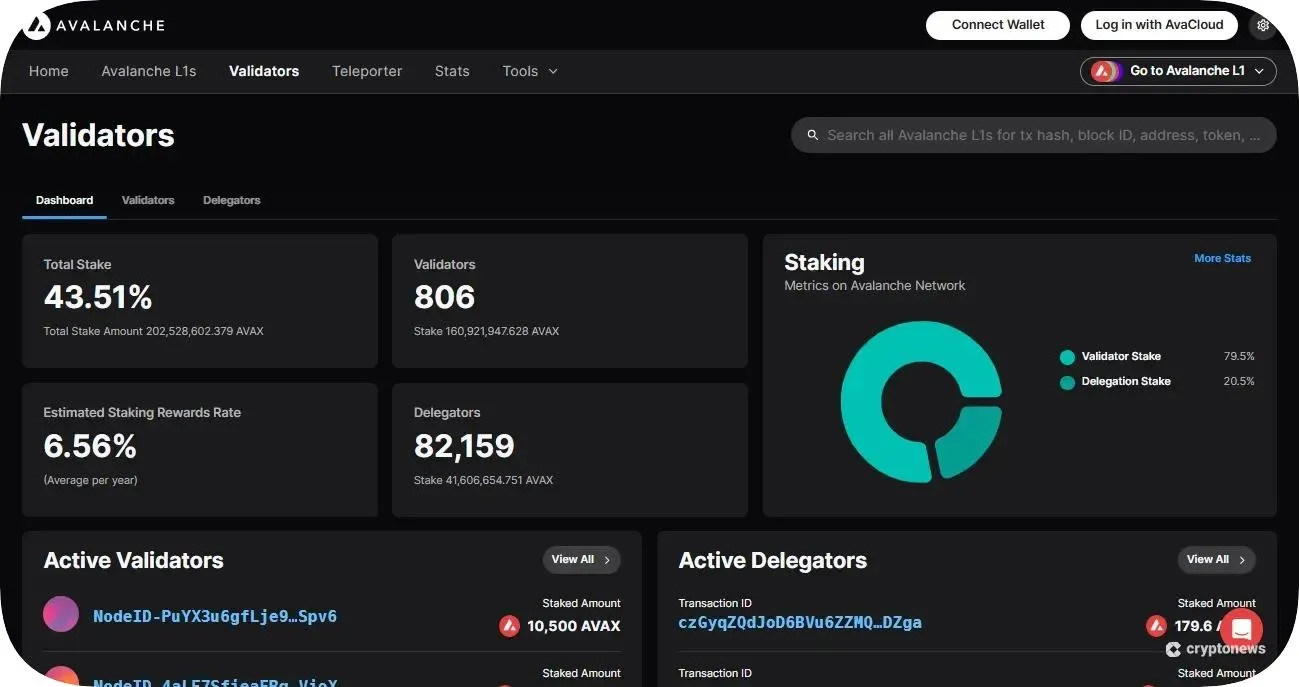The width and height of the screenshot is (1299, 687).
Task: Click avatar for NodeID-PuYX3u6gfLje9…Spv6
Action: tap(61, 614)
